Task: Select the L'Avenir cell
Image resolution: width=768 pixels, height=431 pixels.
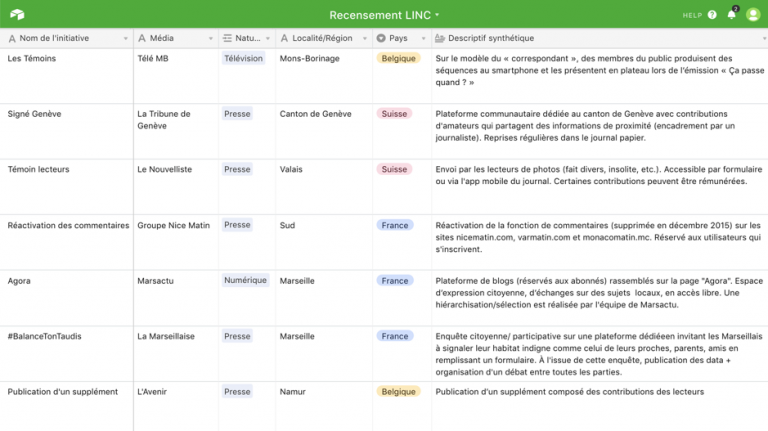Action: tap(176, 407)
